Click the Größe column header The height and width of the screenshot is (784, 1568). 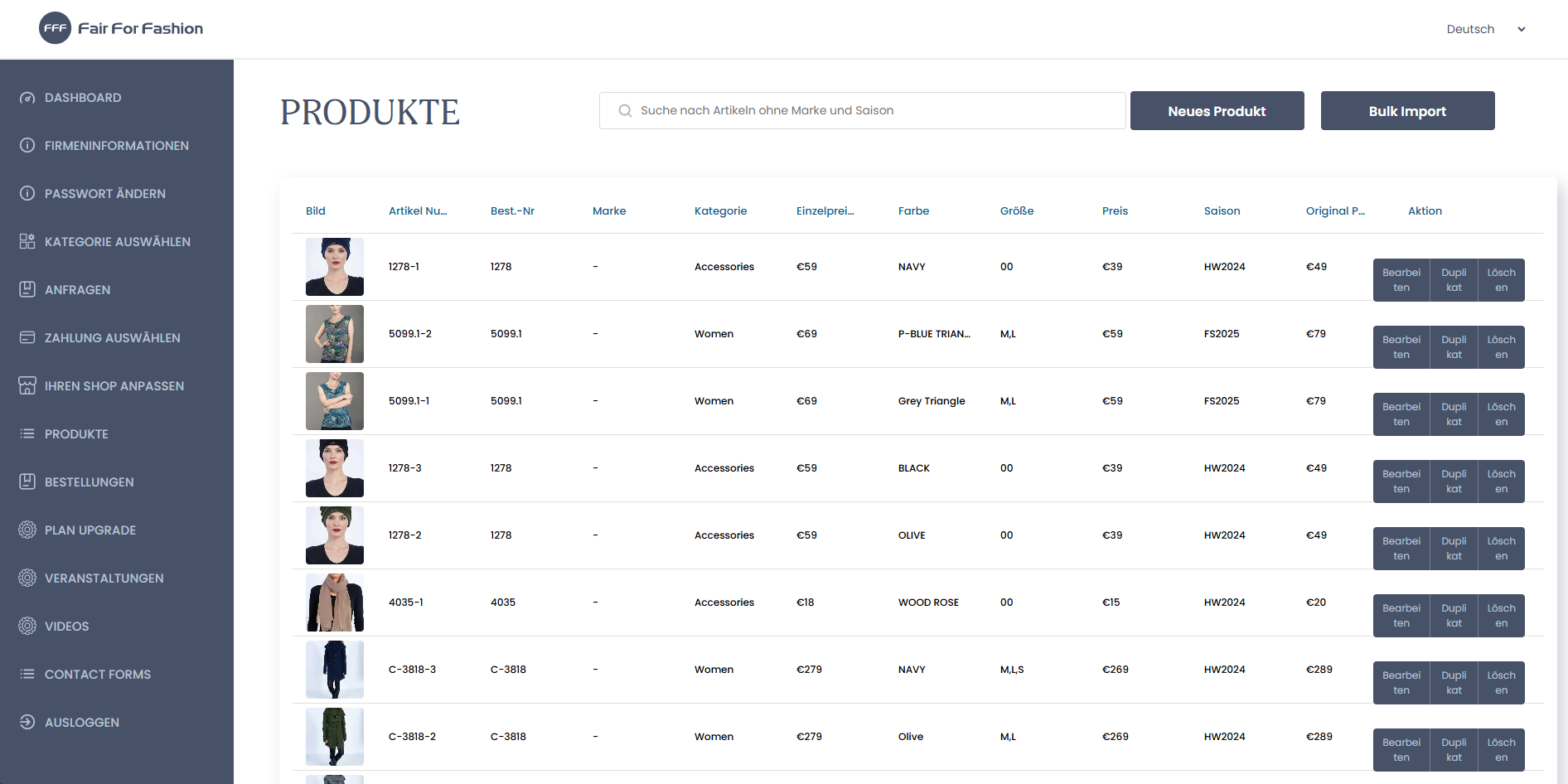coord(1017,211)
